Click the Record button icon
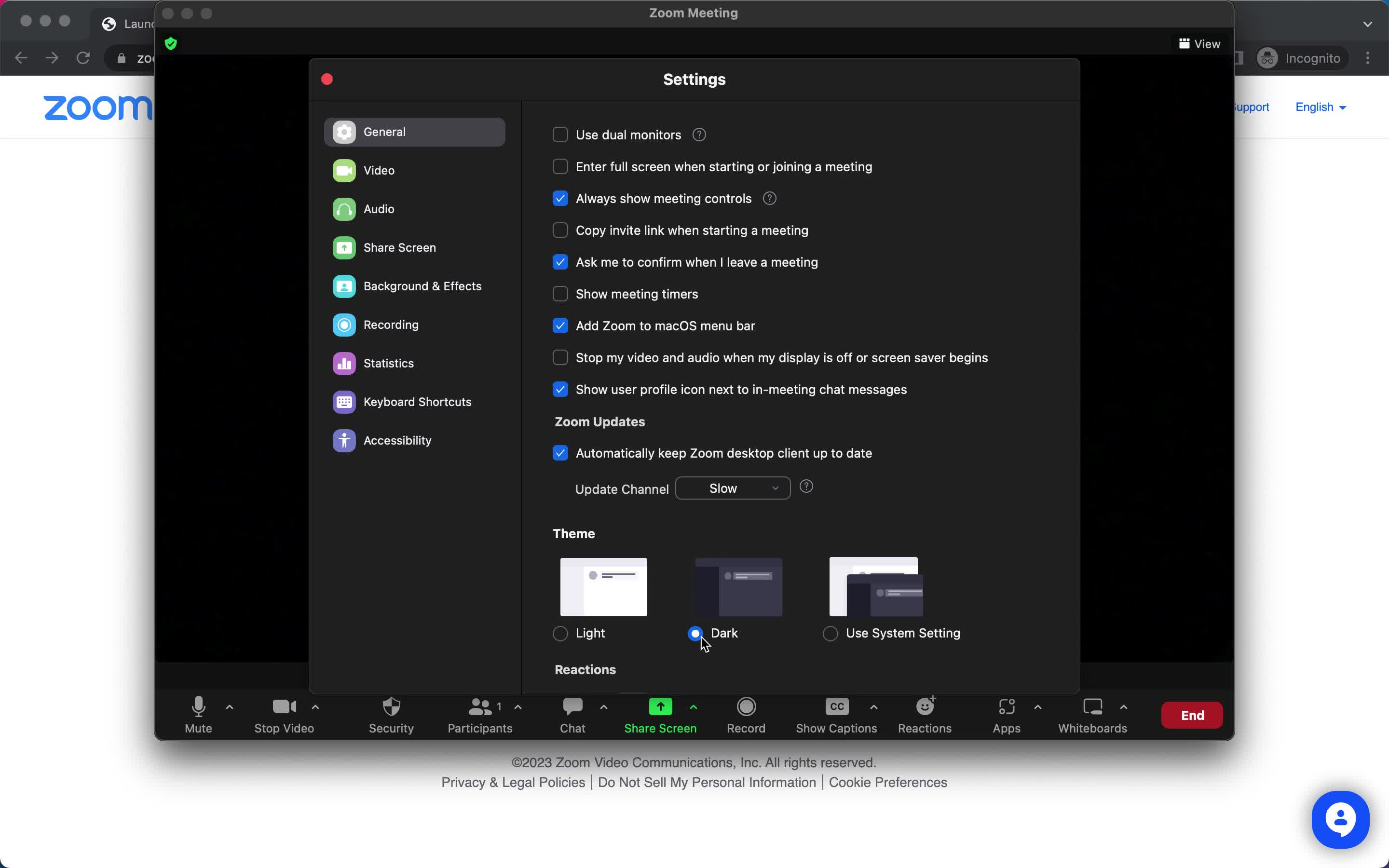Viewport: 1389px width, 868px height. [x=745, y=707]
